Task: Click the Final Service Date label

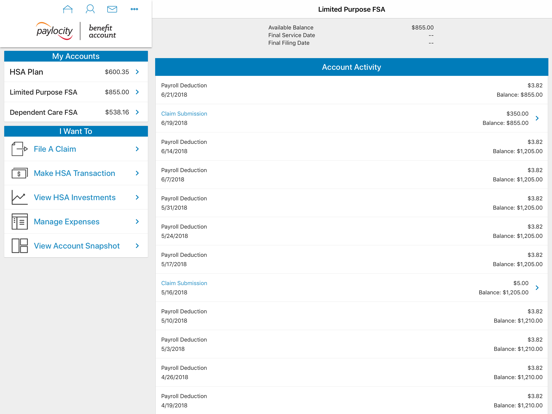Action: click(x=291, y=35)
